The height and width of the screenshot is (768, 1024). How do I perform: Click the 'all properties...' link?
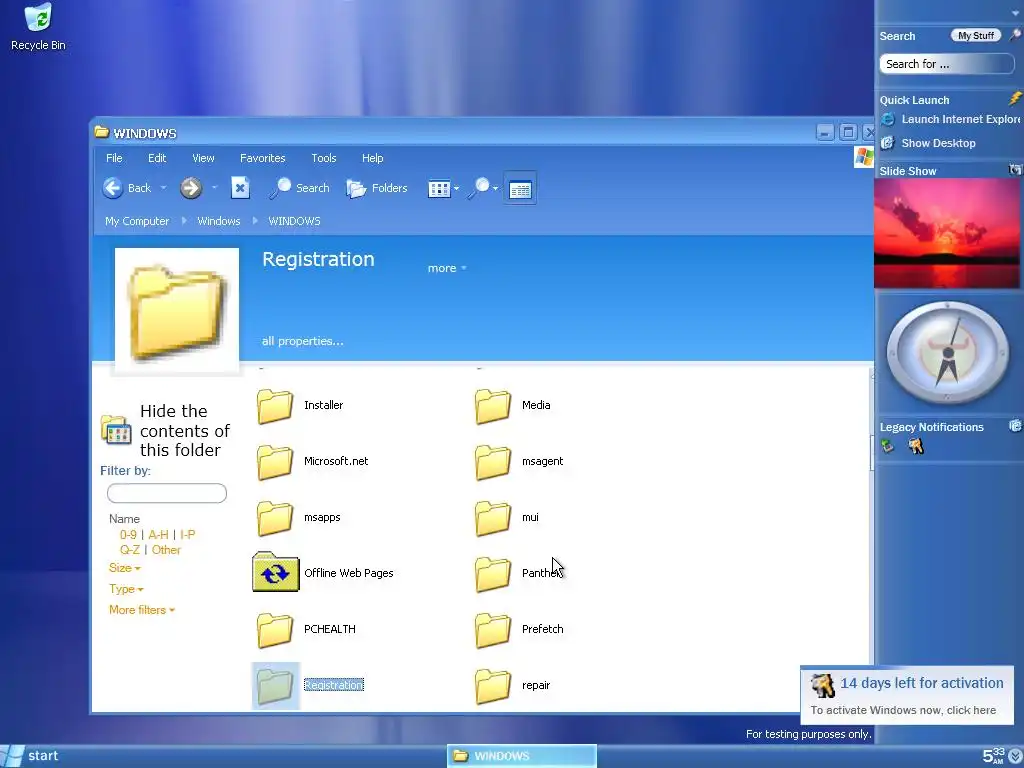point(302,341)
